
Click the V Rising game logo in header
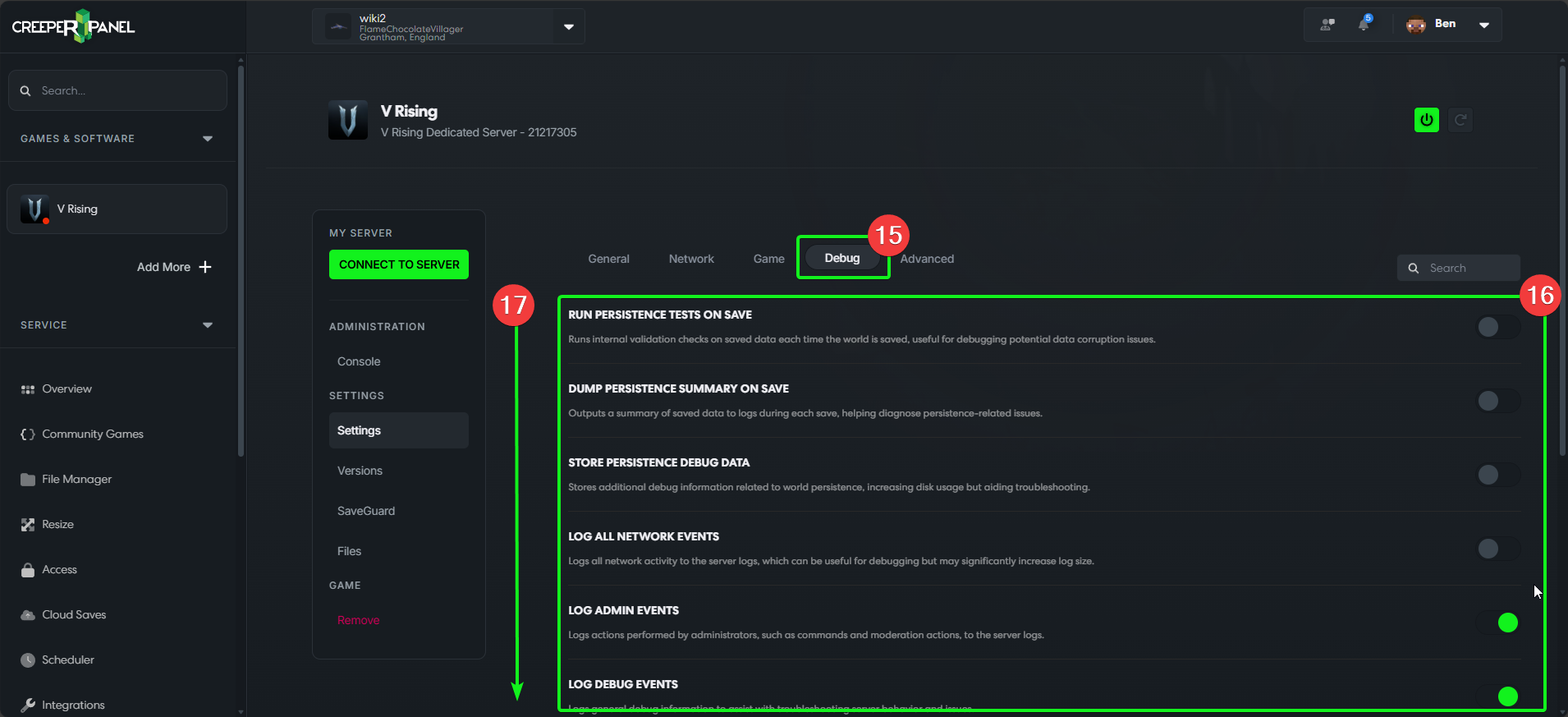[348, 120]
